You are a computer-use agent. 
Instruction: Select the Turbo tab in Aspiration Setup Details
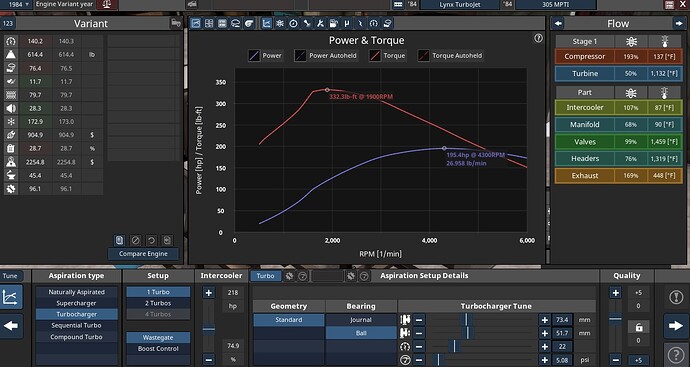click(265, 276)
